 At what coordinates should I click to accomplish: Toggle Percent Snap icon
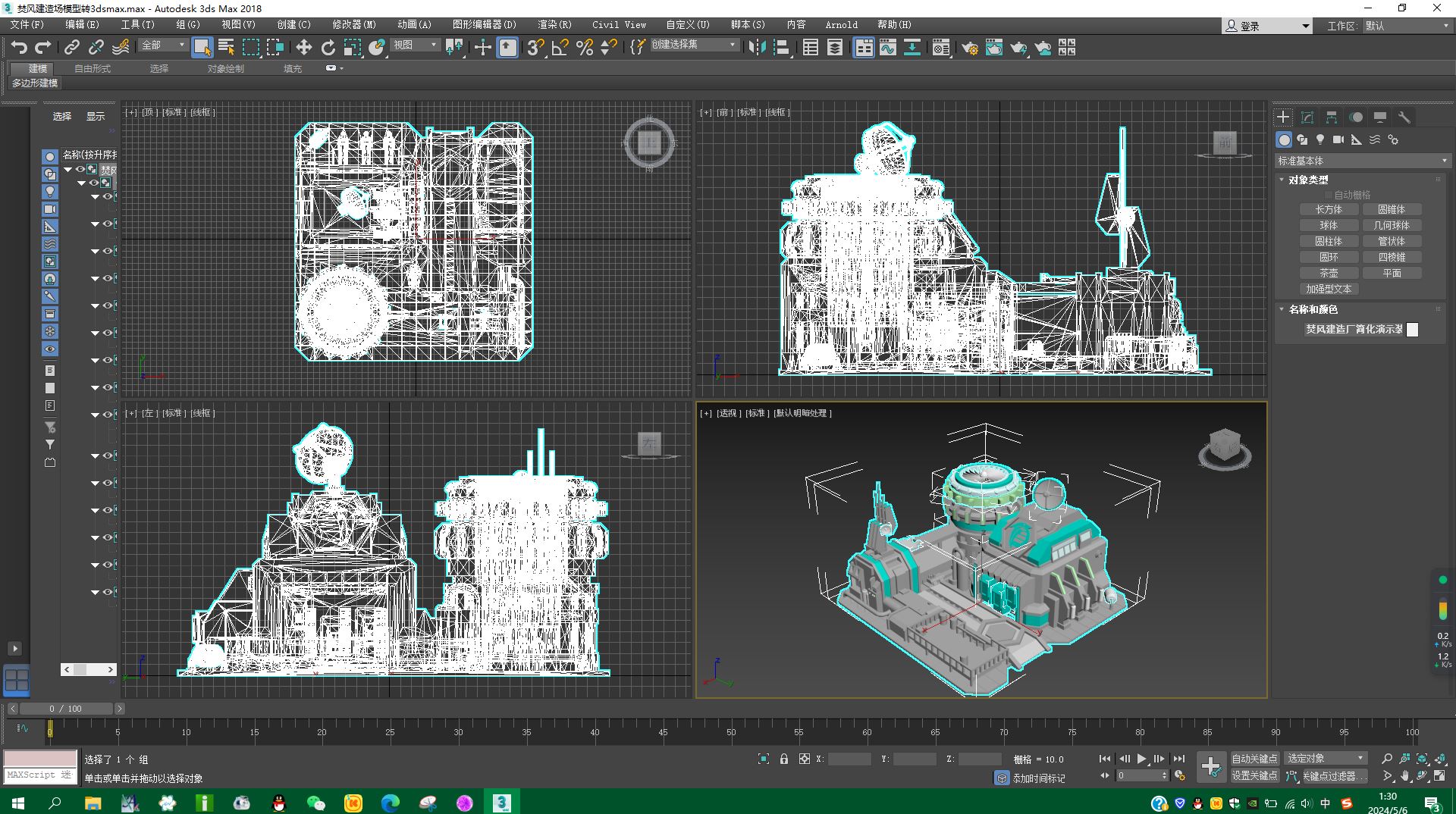[584, 48]
